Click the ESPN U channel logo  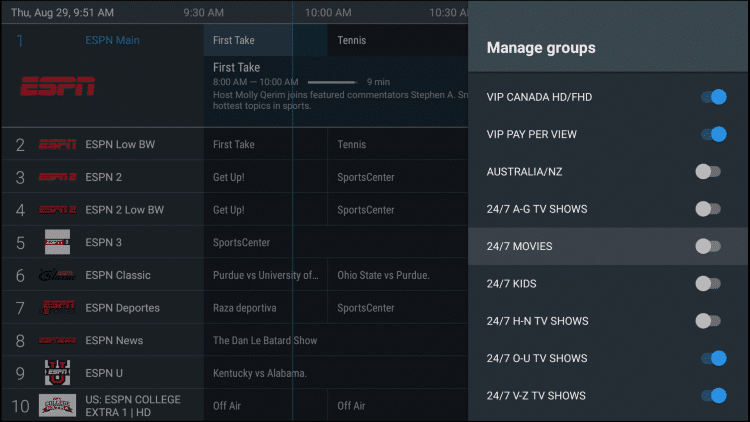click(57, 372)
